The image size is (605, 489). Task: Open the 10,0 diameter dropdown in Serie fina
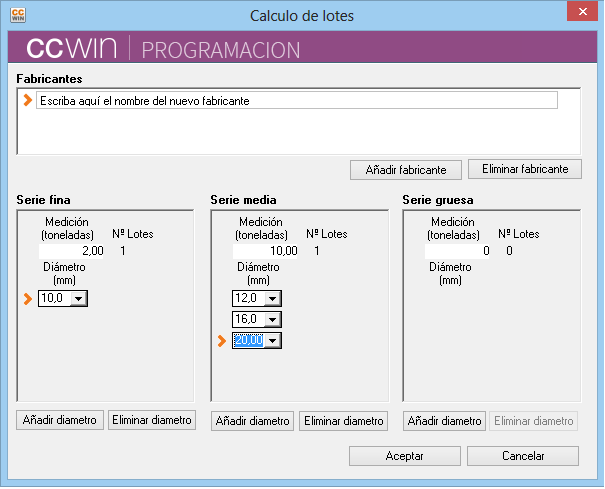pyautogui.click(x=79, y=299)
